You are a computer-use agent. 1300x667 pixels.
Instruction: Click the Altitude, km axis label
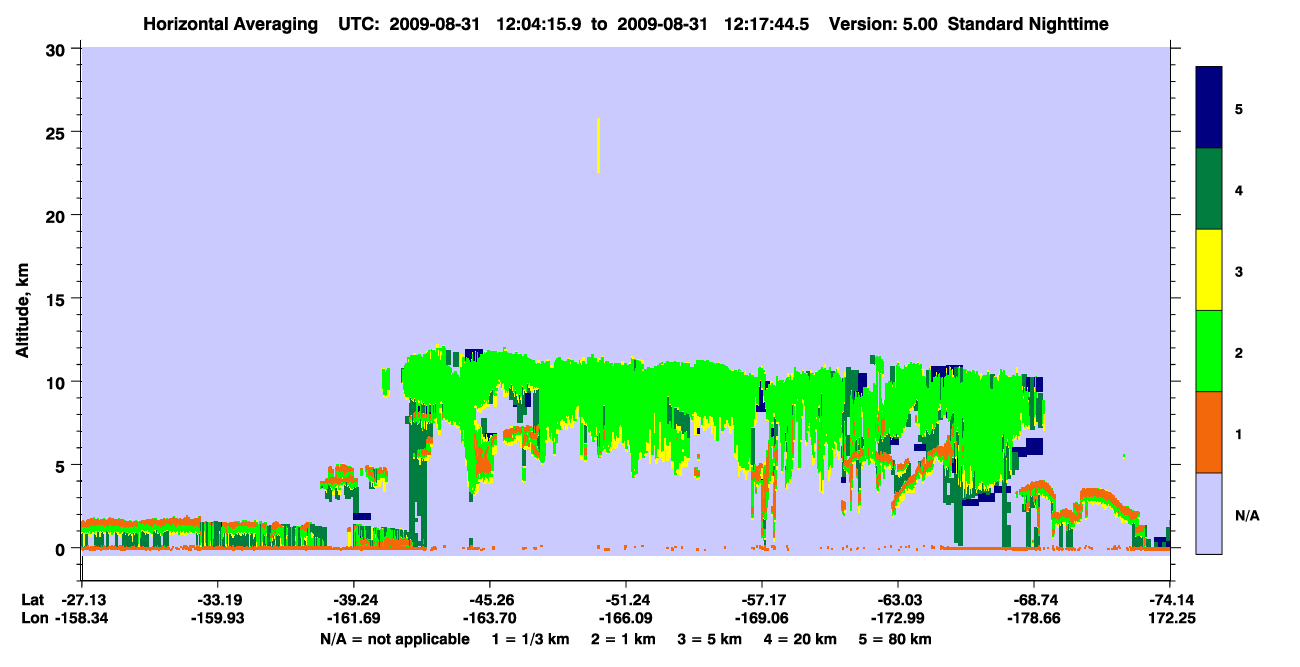[22, 300]
